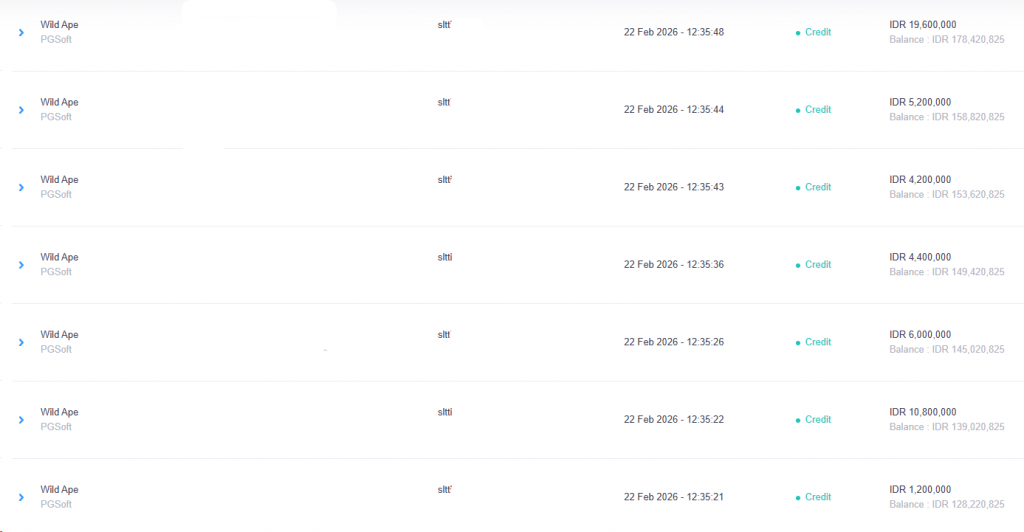The width and height of the screenshot is (1024, 532).
Task: Expand the transaction row at 12:35:21
Action: [21, 497]
